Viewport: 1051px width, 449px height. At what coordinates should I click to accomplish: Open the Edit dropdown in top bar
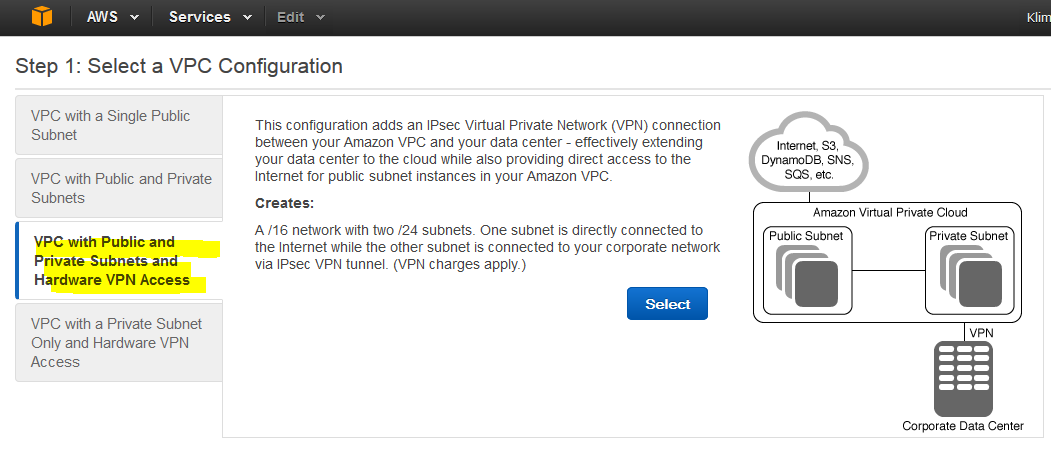pos(301,17)
